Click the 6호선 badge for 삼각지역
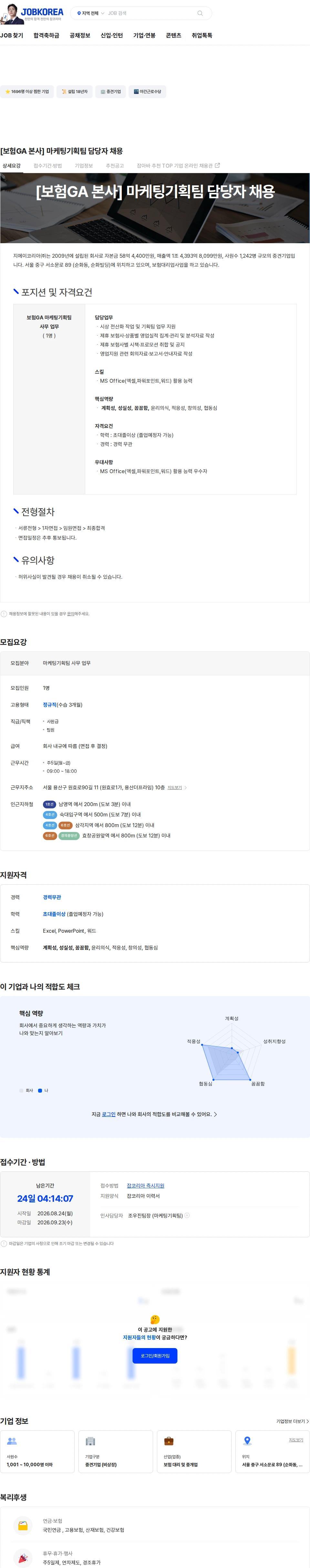Image resolution: width=310 pixels, height=1568 pixels. click(65, 826)
